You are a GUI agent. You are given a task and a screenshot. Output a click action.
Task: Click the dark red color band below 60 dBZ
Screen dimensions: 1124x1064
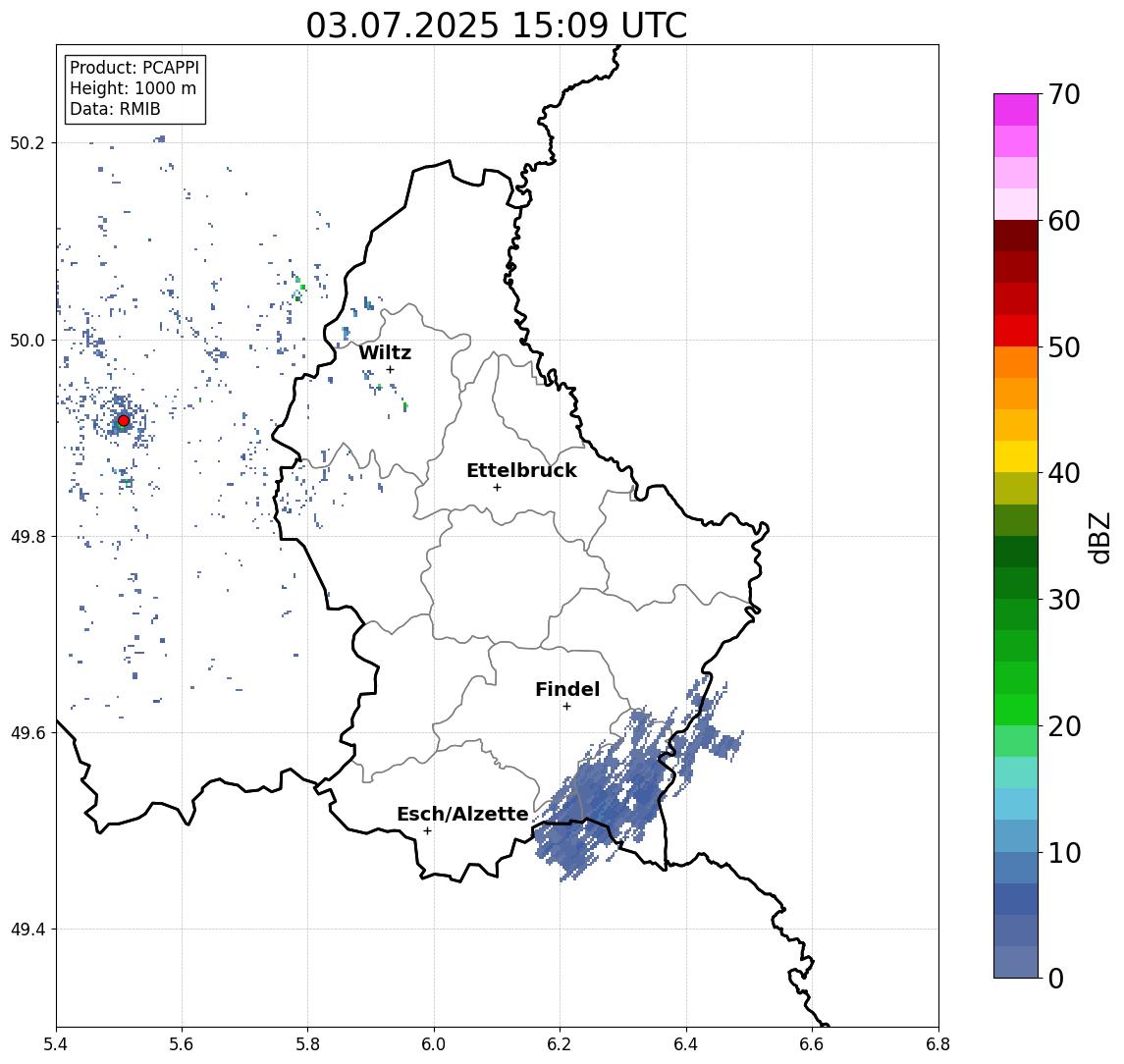click(x=1016, y=236)
